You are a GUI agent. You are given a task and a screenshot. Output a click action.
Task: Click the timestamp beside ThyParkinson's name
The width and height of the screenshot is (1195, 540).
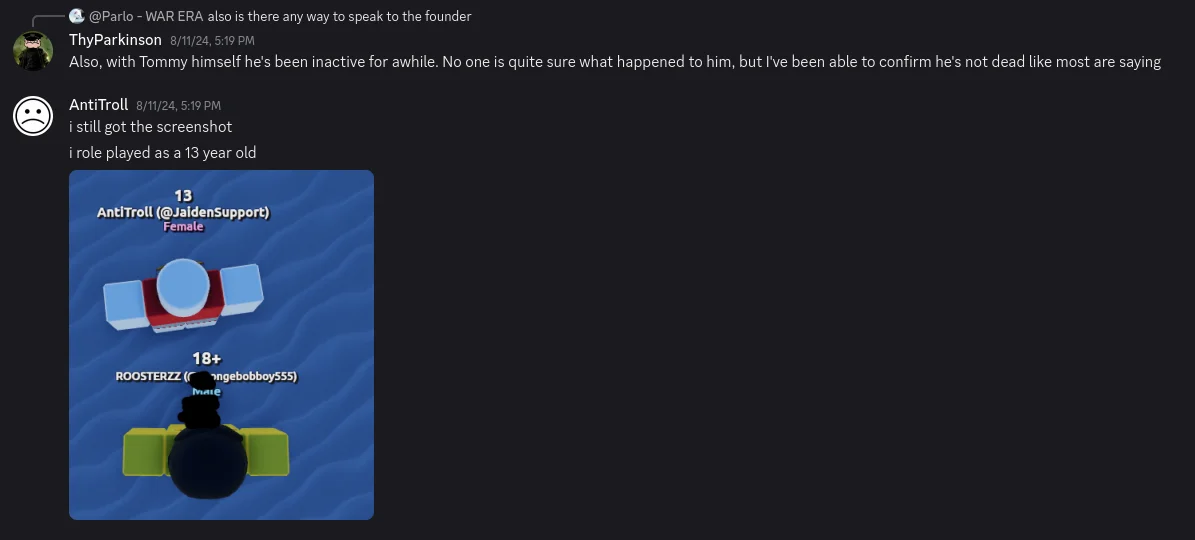point(212,41)
